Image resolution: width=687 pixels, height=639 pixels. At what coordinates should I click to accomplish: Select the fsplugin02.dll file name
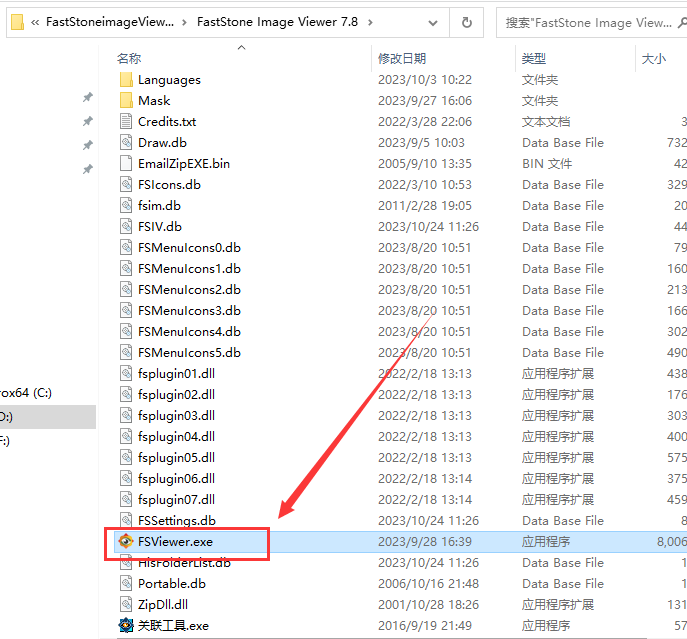coord(176,394)
